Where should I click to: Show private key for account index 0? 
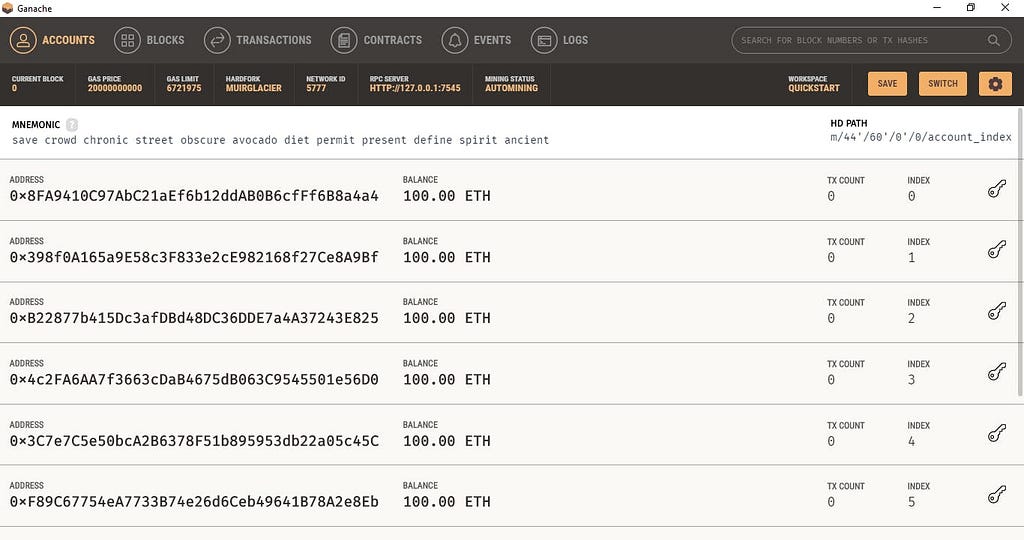pyautogui.click(x=997, y=189)
